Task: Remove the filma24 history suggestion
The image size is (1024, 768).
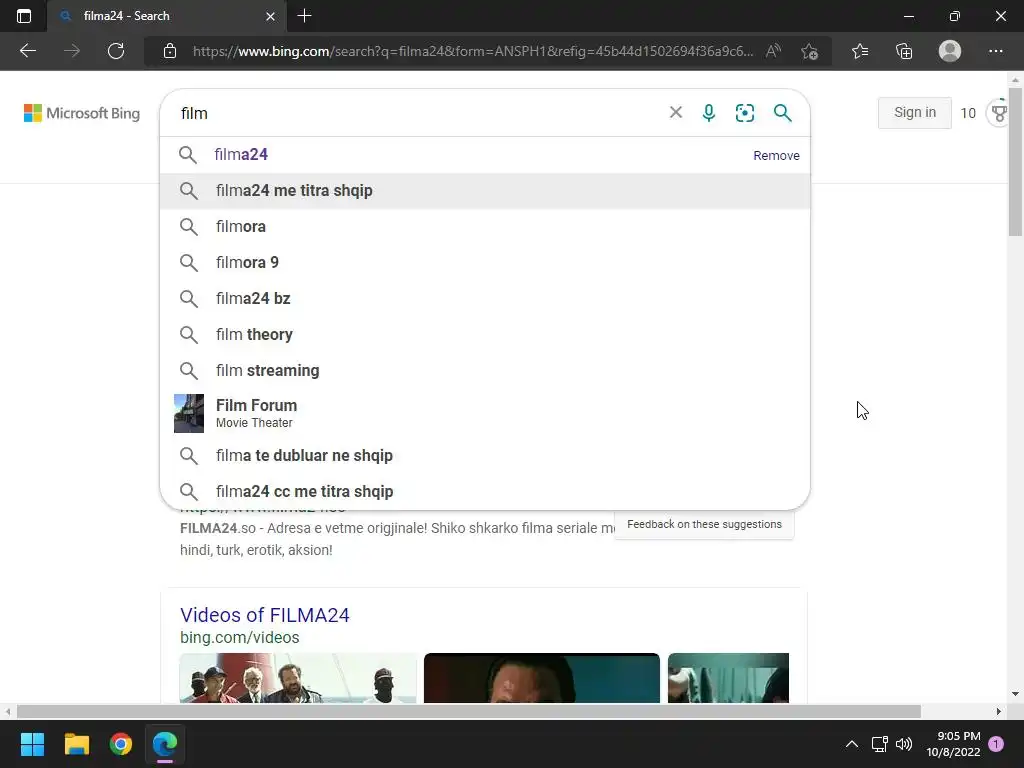Action: [776, 155]
